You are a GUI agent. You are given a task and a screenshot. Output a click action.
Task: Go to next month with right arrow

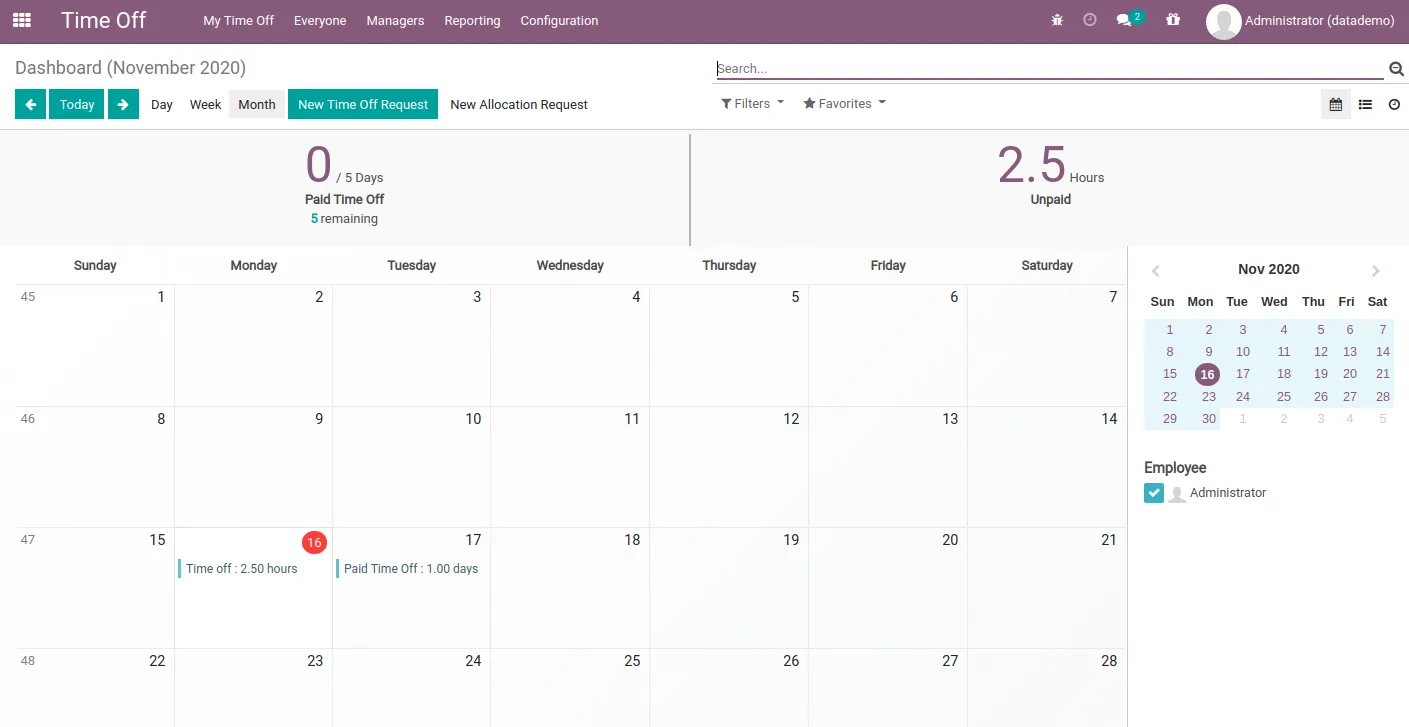(x=123, y=104)
